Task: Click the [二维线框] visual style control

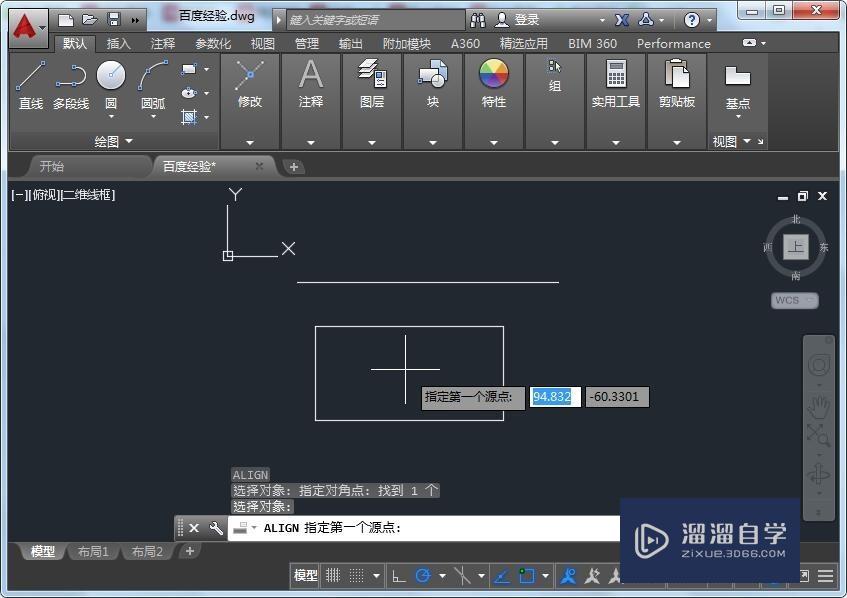Action: click(88, 194)
